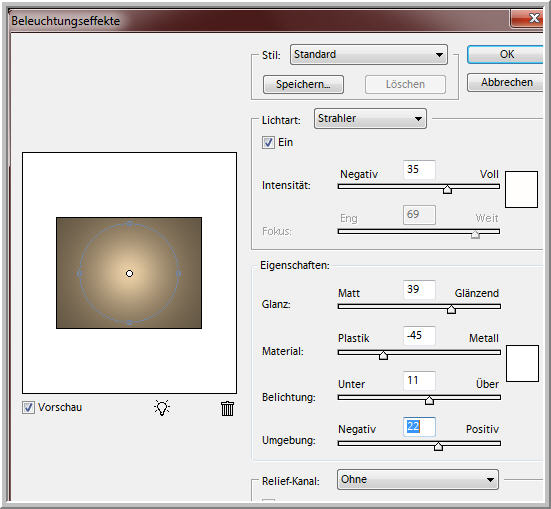Click the Umgebung value field showing 22
The height and width of the screenshot is (509, 551).
419,426
